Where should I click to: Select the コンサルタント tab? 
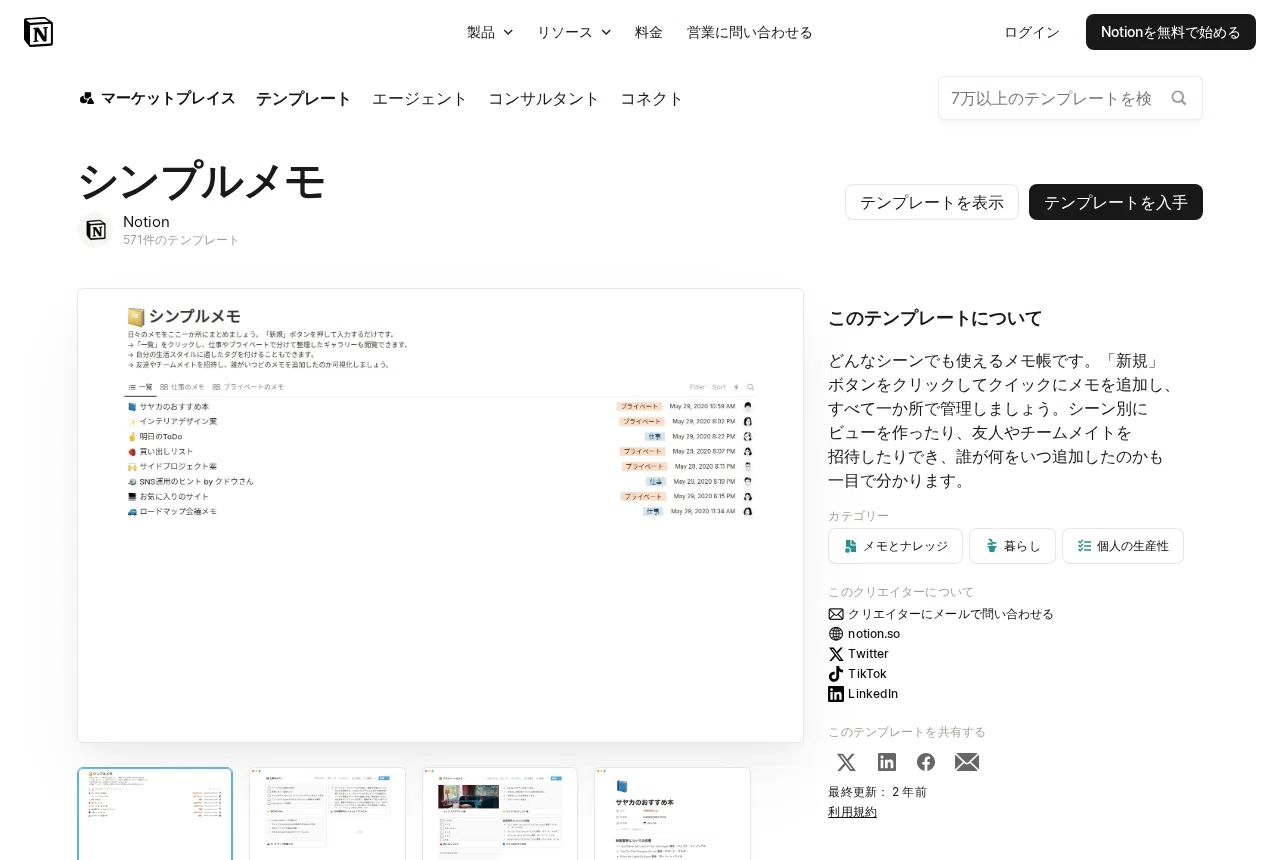click(544, 98)
